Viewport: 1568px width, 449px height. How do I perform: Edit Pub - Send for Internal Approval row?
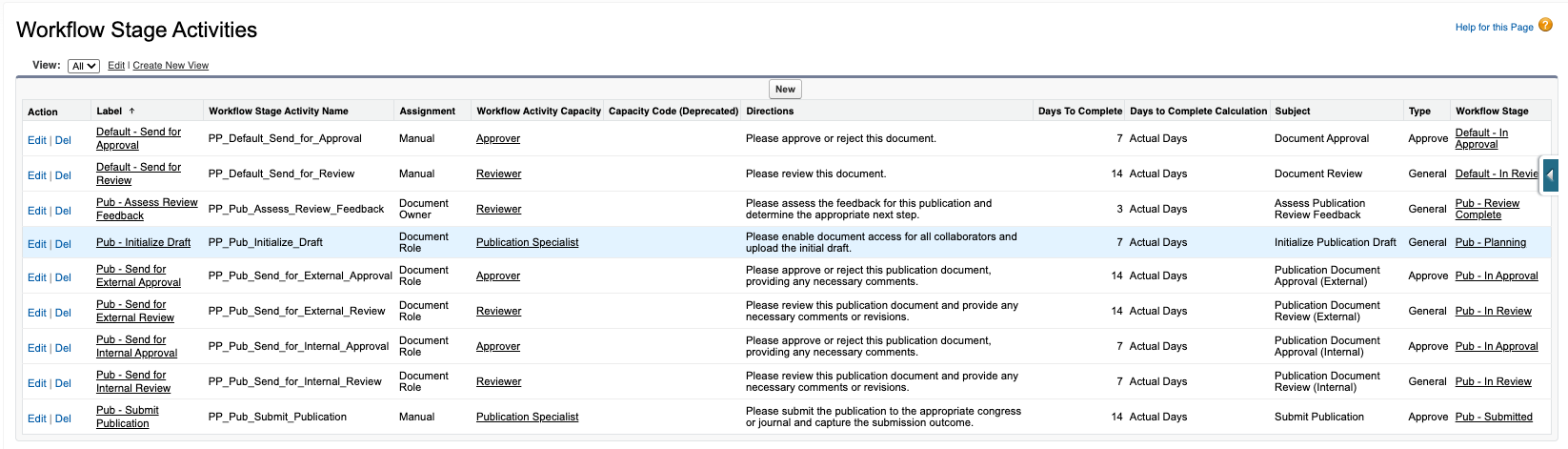click(37, 348)
